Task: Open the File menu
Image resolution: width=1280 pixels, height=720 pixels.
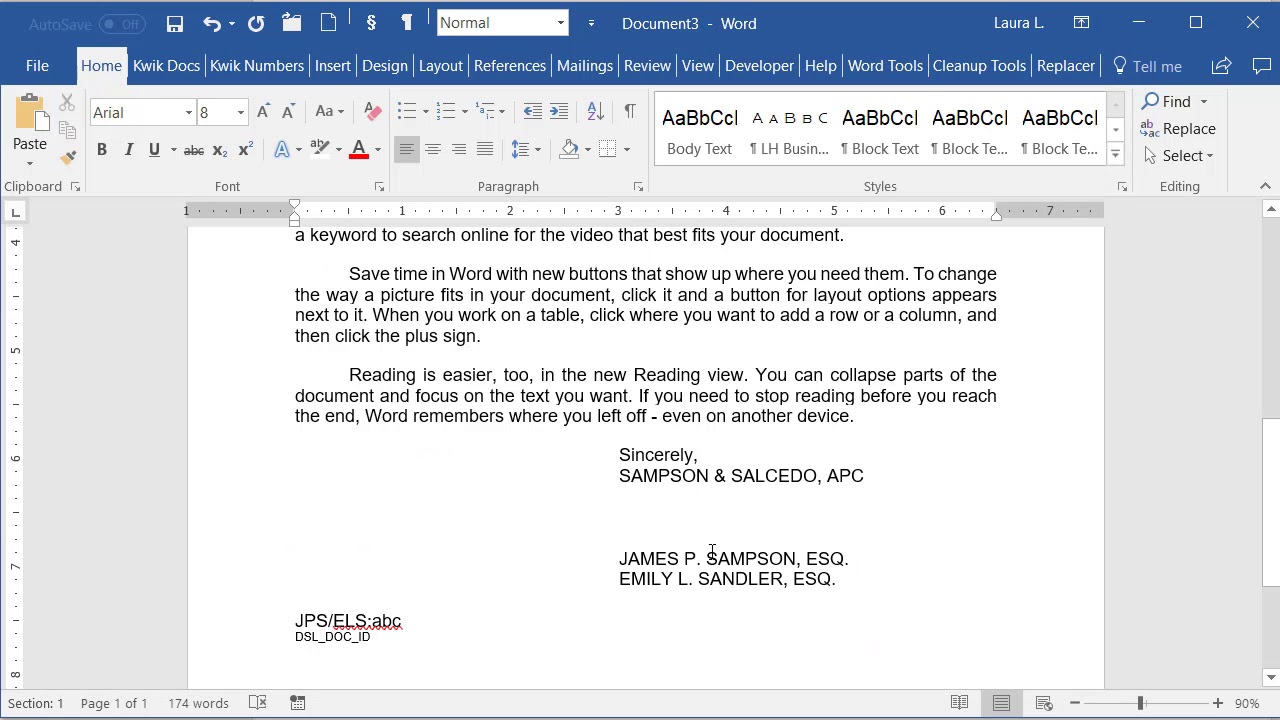Action: (37, 66)
